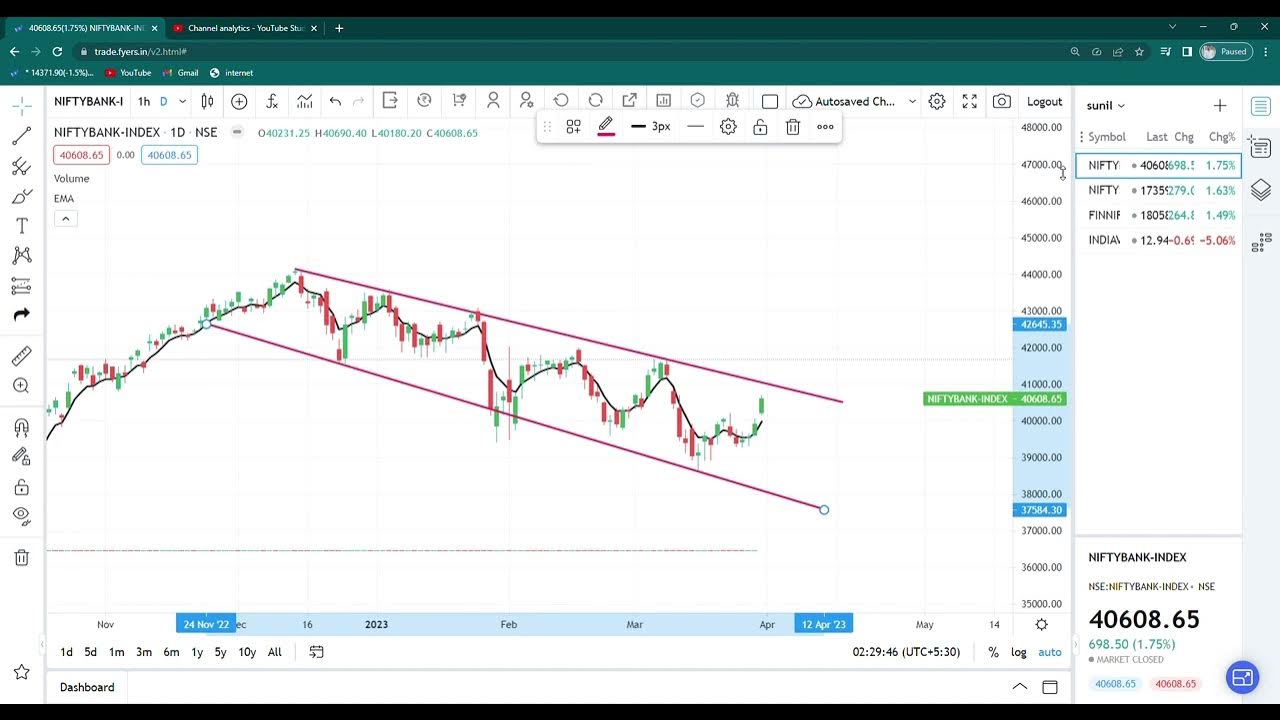The image size is (1280, 720).
Task: Lock the selected channel drawing
Action: [x=761, y=127]
